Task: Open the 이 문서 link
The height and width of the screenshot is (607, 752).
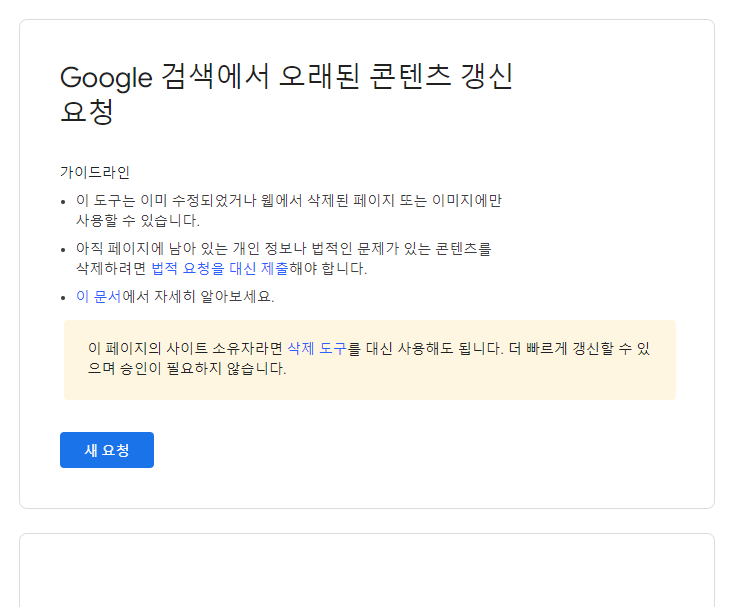Action: [x=98, y=296]
